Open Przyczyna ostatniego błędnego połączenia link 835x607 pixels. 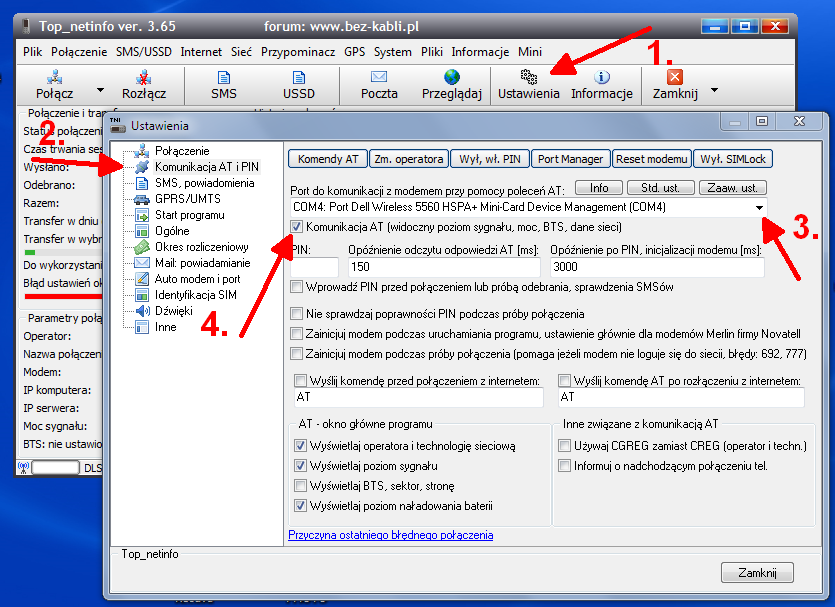390,535
